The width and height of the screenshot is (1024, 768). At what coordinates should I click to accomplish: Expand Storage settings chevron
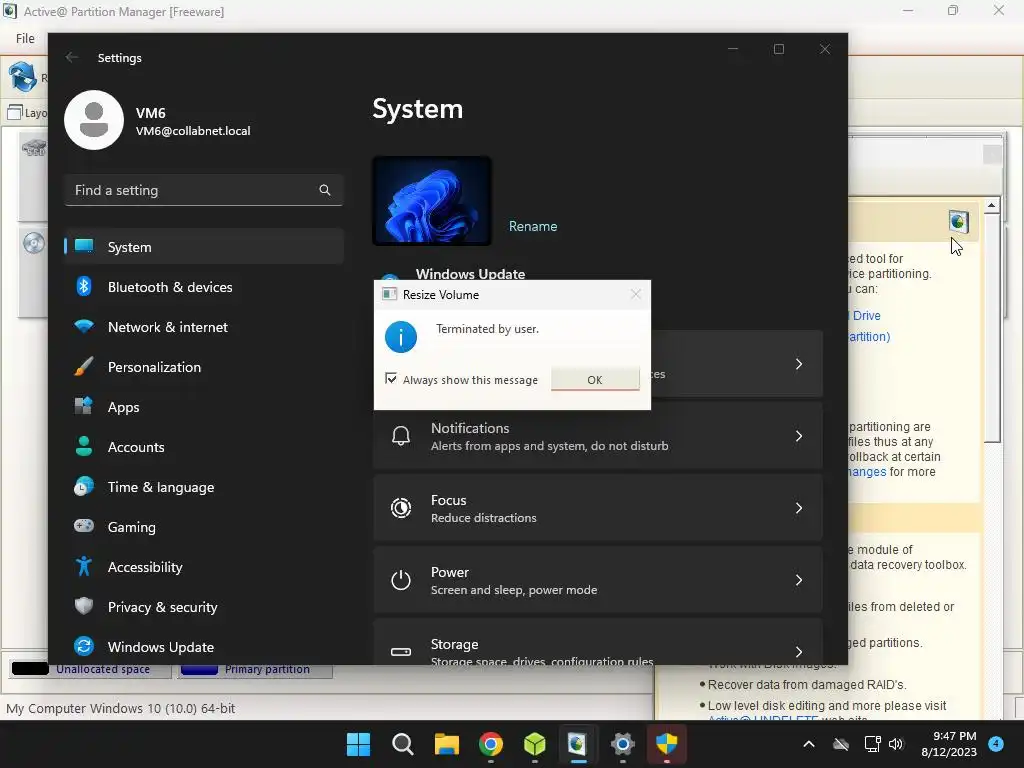[799, 651]
